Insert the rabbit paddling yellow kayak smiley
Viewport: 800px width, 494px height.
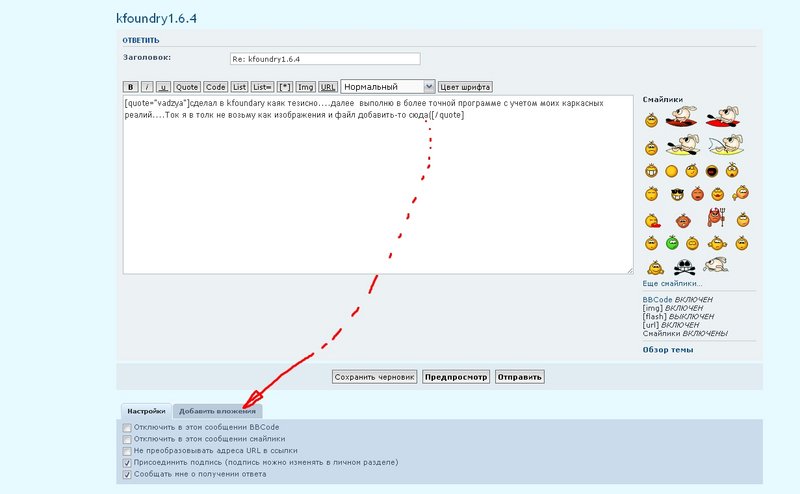pyautogui.click(x=683, y=145)
